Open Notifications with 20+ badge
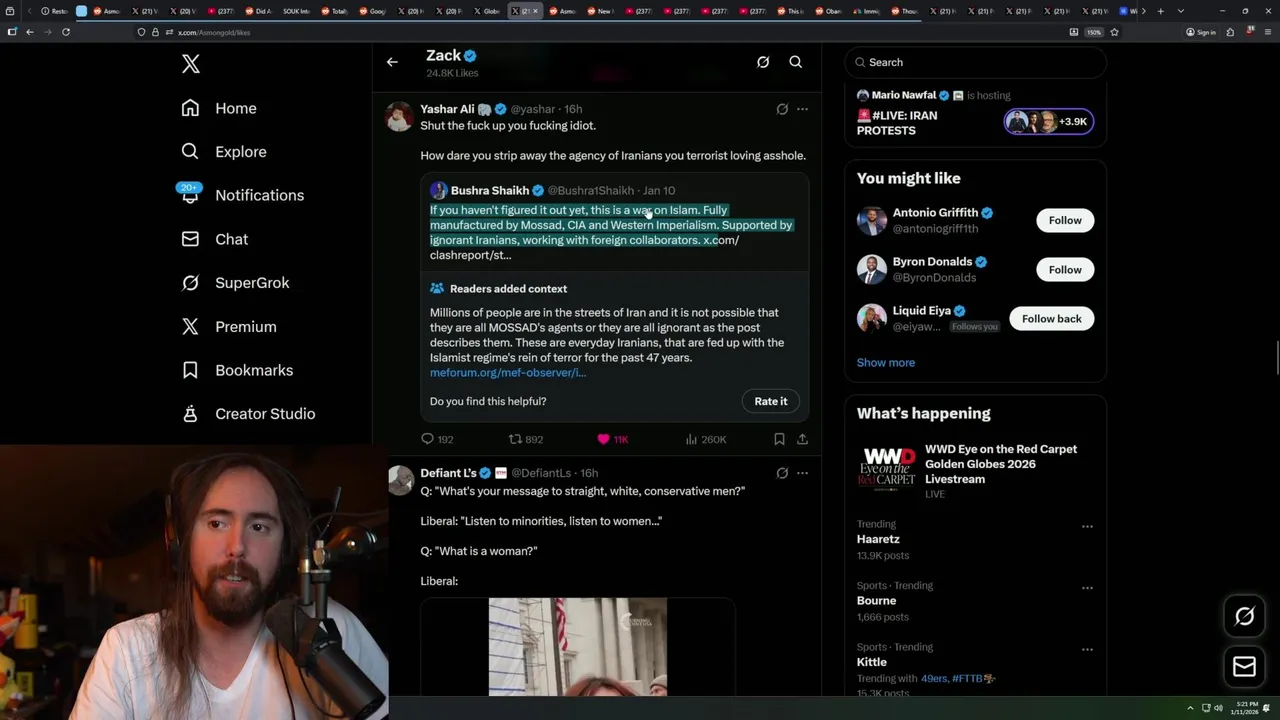 pos(242,195)
